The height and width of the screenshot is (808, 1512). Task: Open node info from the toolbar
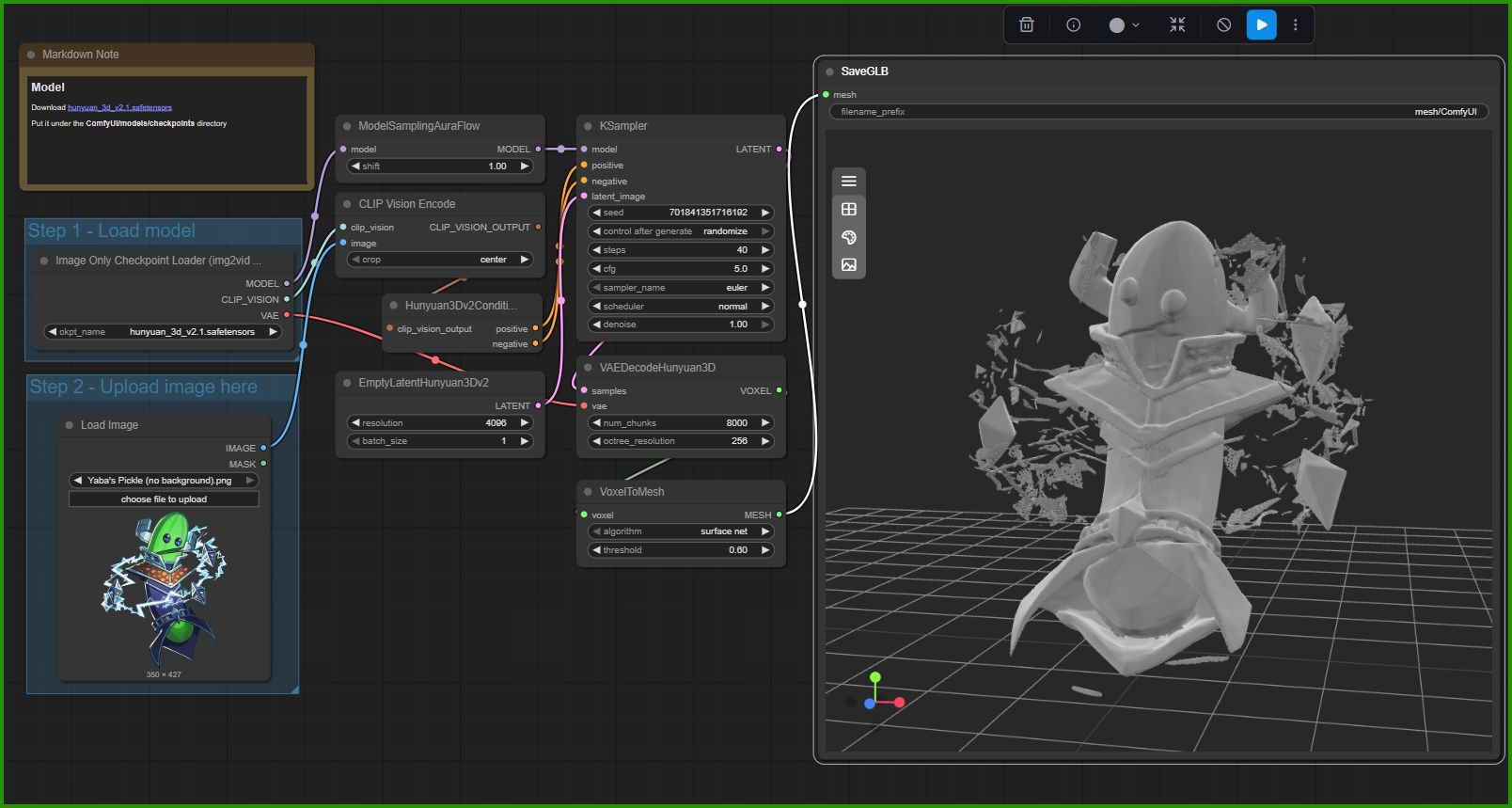(1073, 25)
